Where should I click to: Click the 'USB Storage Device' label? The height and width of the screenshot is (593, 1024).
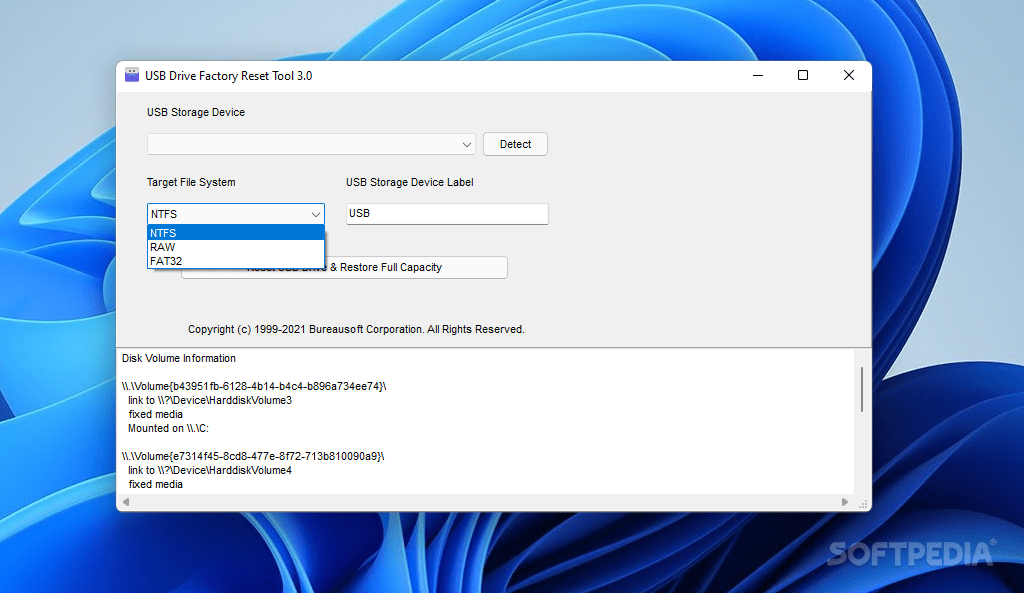click(x=196, y=112)
